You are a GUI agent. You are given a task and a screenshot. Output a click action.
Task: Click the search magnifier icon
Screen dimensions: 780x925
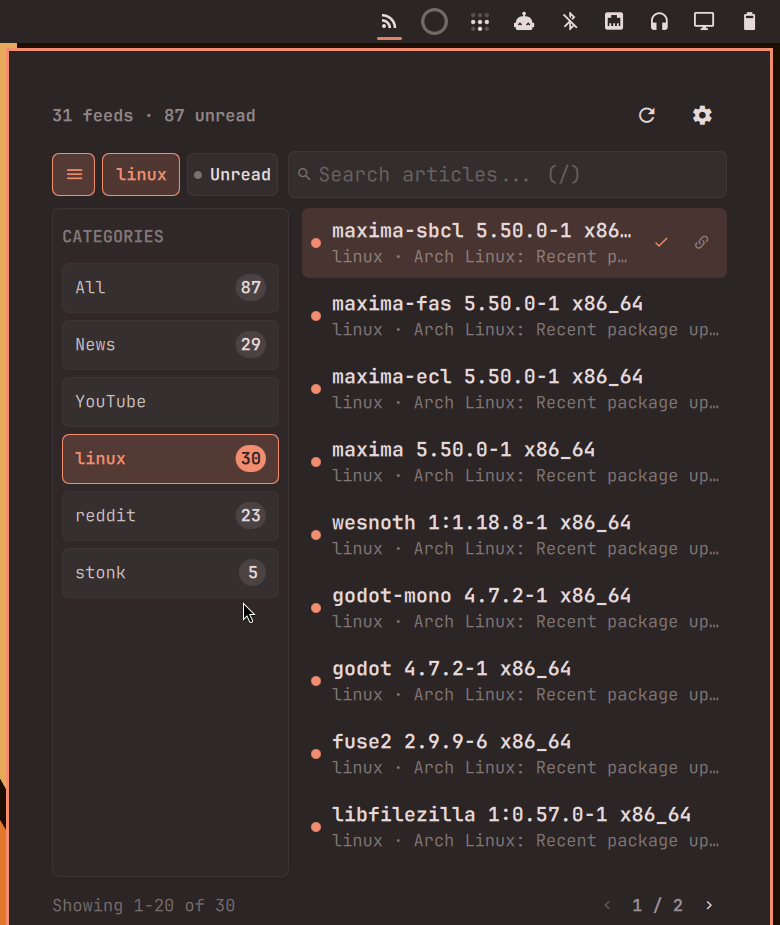[x=304, y=174]
